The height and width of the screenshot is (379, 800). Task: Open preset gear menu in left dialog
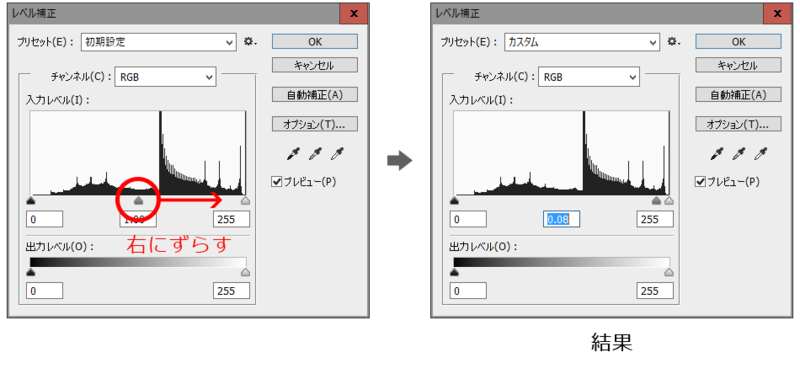pos(249,42)
